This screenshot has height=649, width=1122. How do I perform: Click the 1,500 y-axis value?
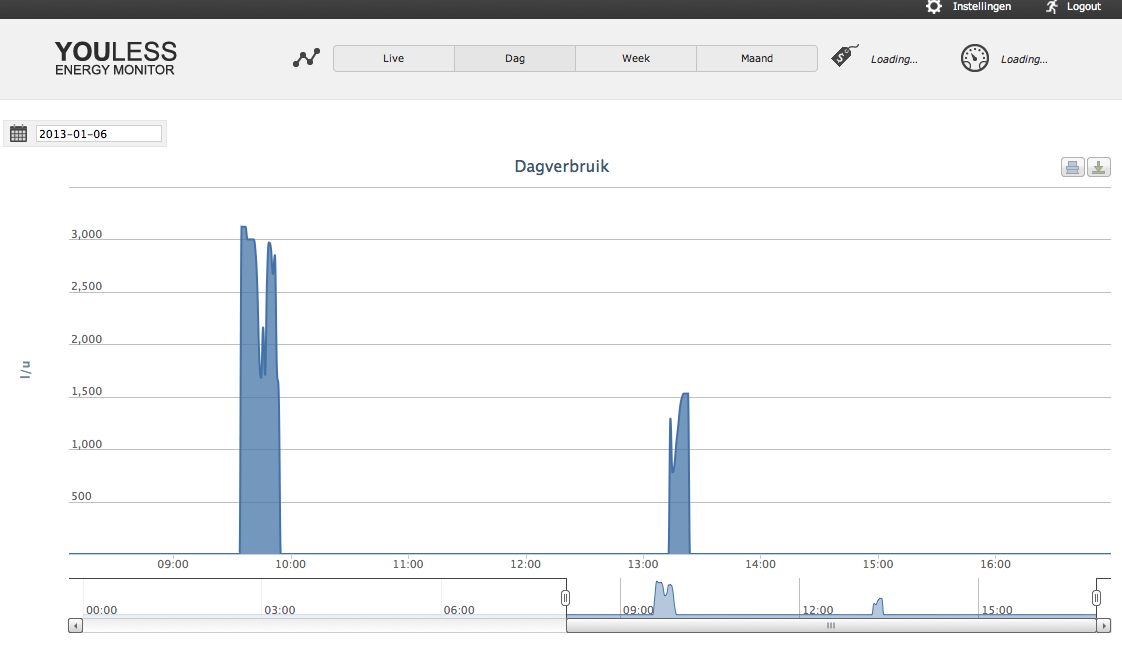click(x=86, y=391)
